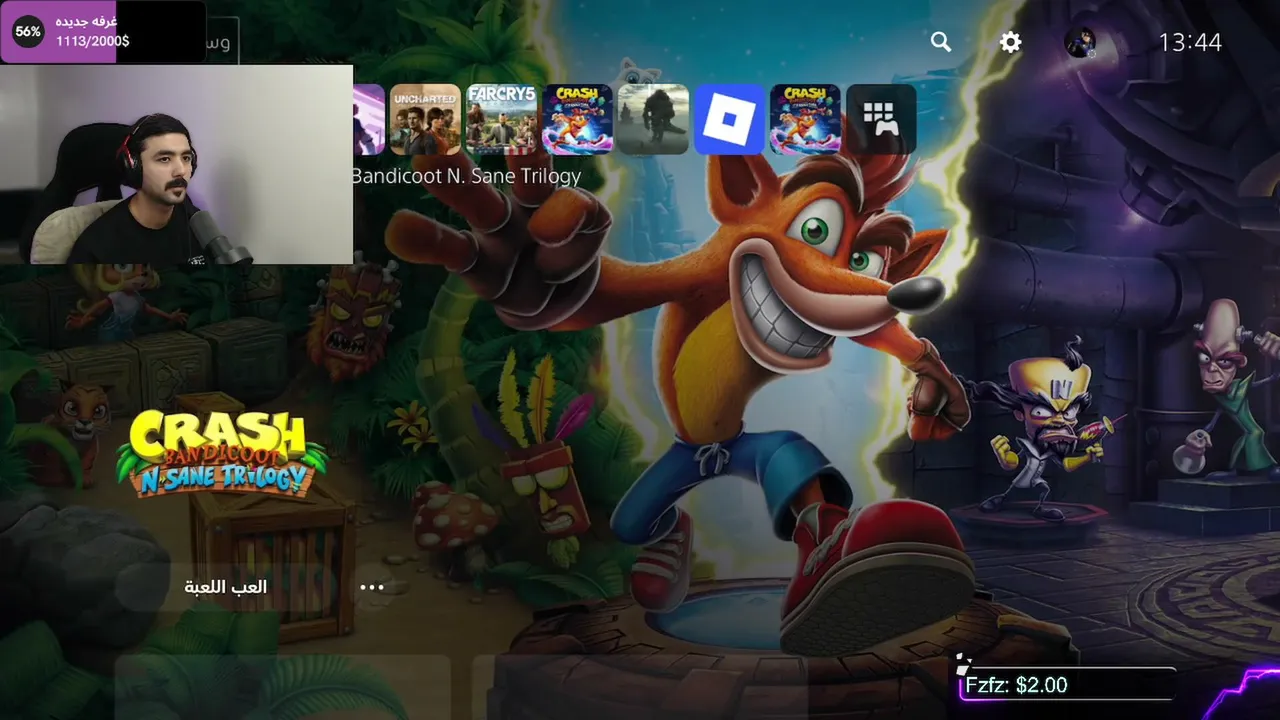Image resolution: width=1280 pixels, height=720 pixels.
Task: Click the 56% goal progress badge
Action: click(x=28, y=31)
